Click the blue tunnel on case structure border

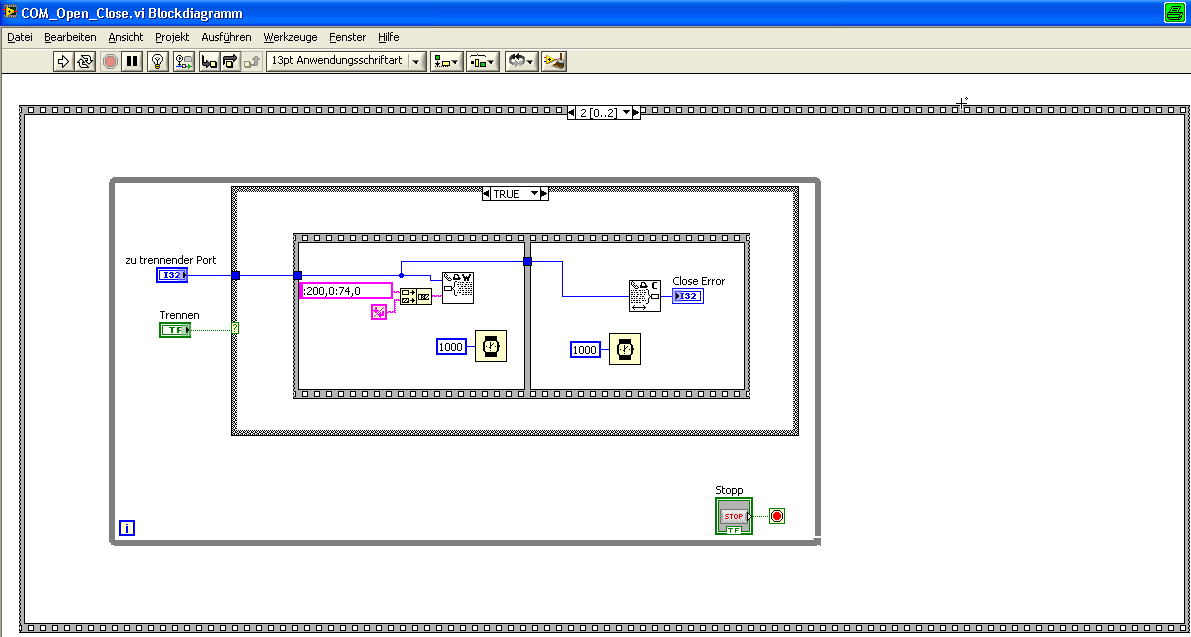tap(235, 276)
